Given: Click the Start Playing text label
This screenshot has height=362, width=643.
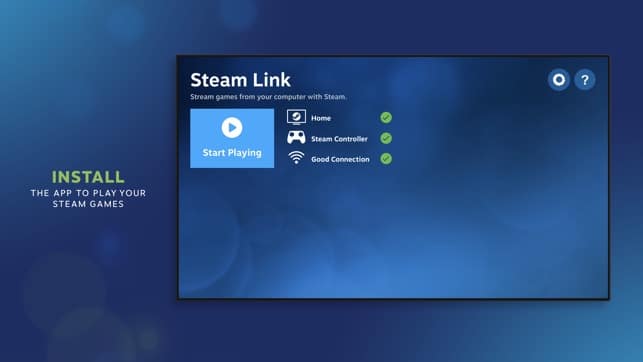Looking at the screenshot, I should (x=232, y=153).
